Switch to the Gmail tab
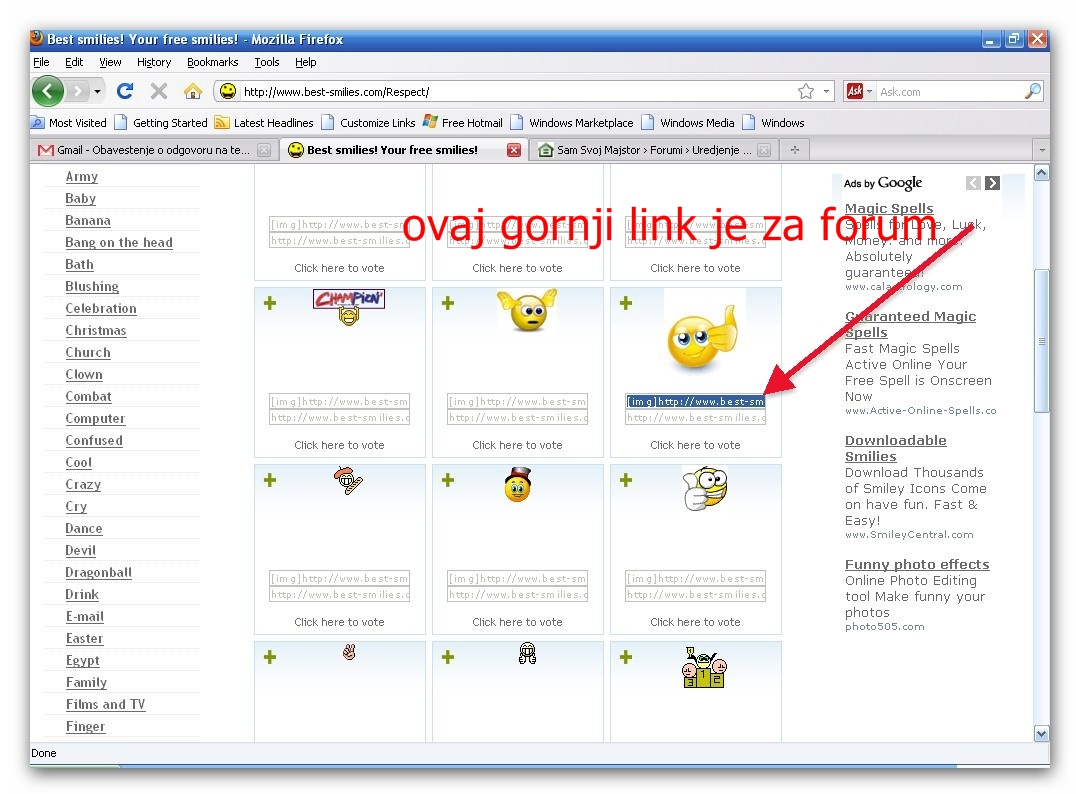The width and height of the screenshot is (1076, 794). [x=140, y=150]
